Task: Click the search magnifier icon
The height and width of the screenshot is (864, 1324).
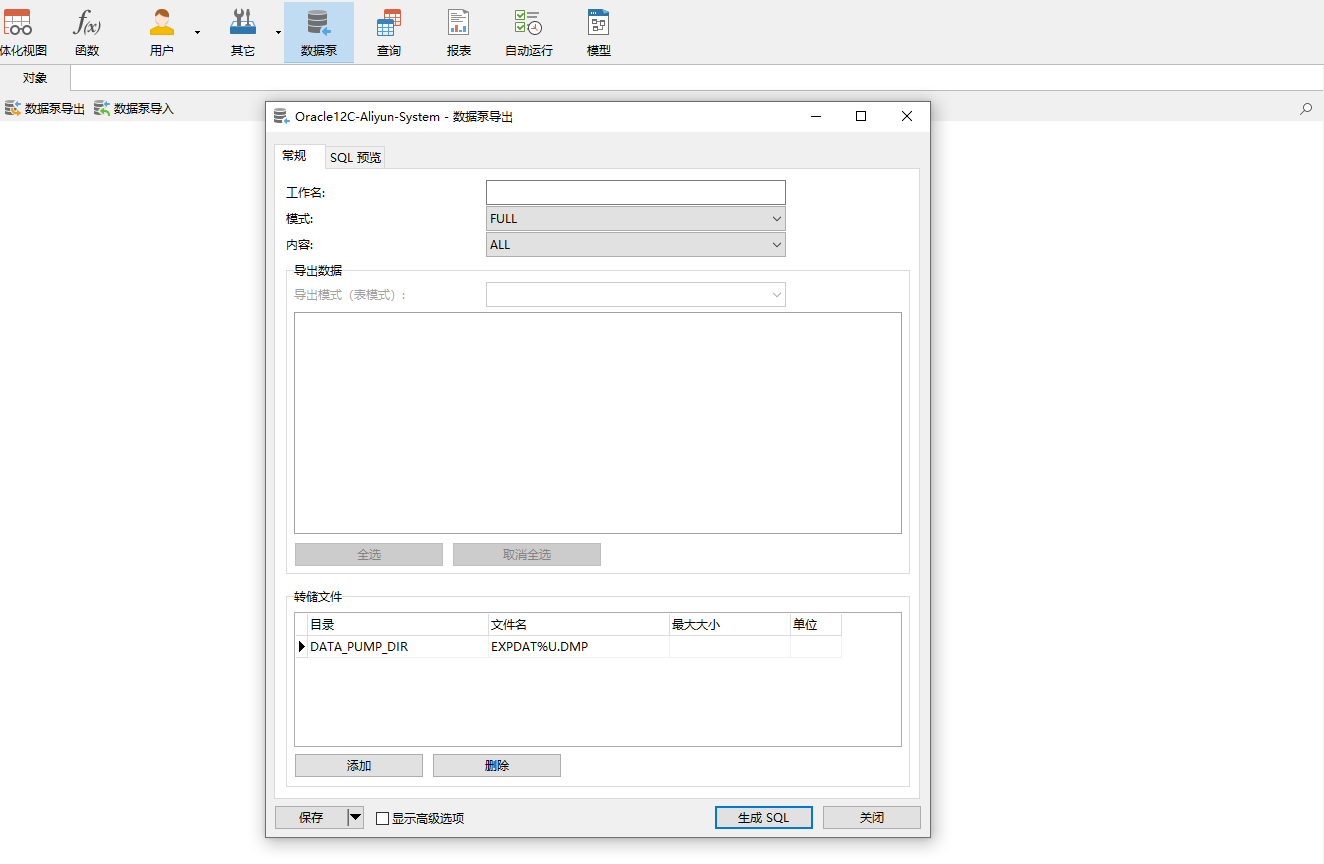Action: [x=1306, y=108]
